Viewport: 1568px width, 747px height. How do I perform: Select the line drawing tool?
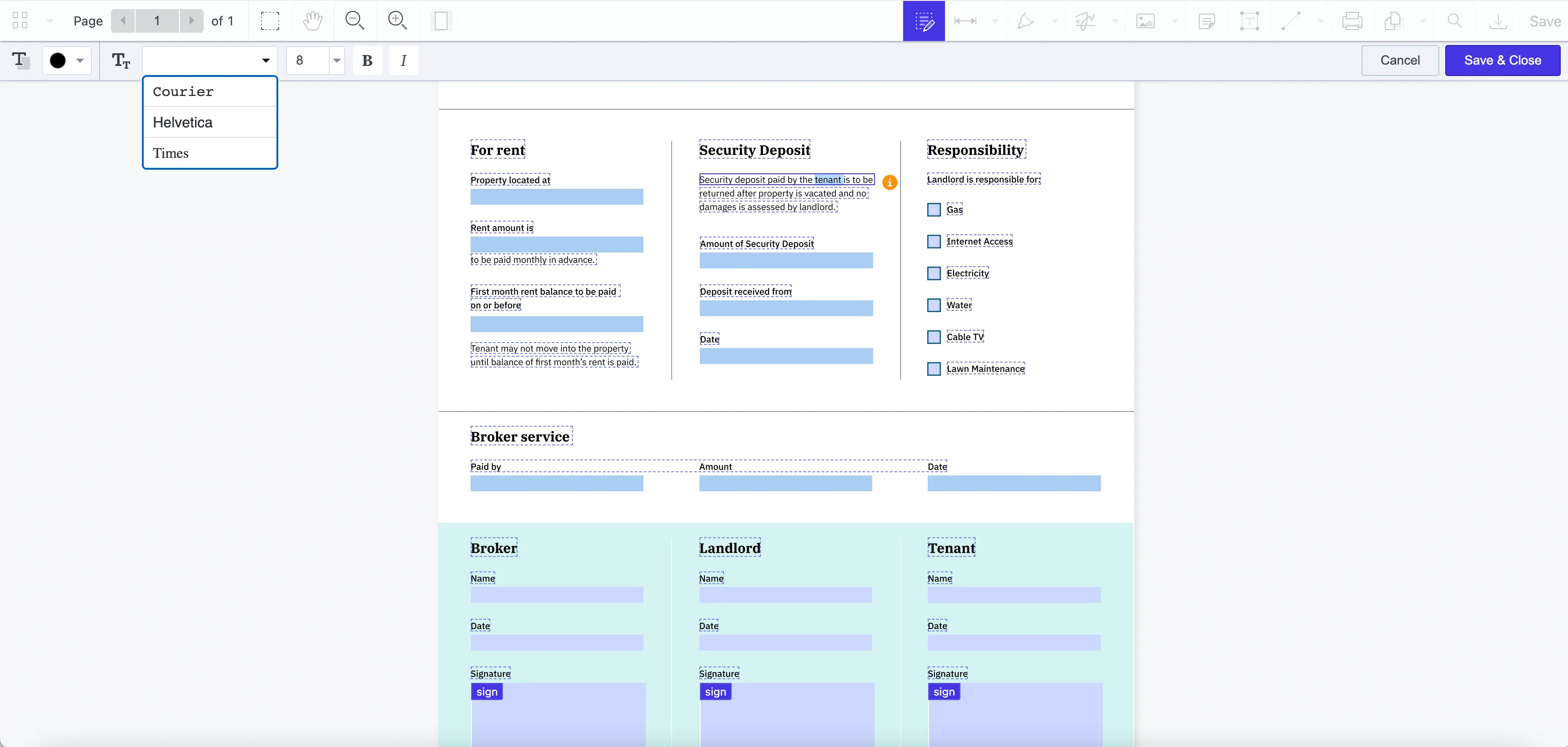(1291, 20)
